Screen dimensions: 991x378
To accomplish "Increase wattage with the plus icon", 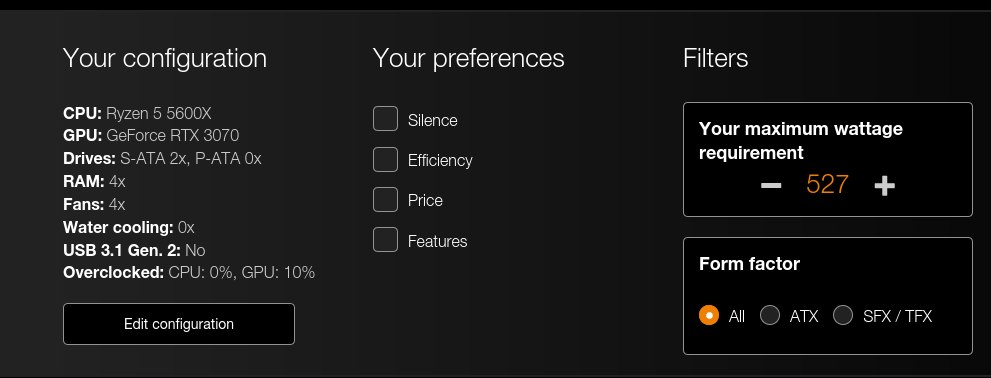I will (884, 186).
